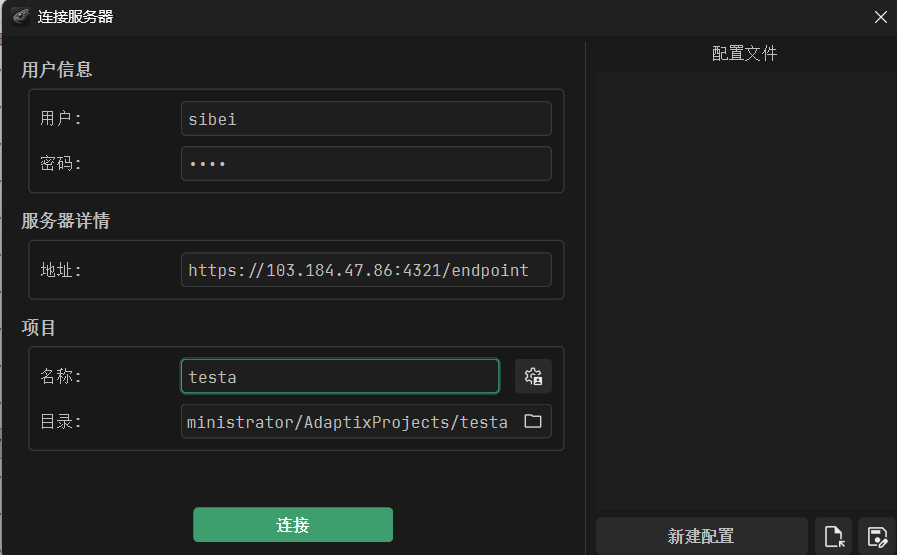Click the project settings gear icon
The image size is (897, 555).
(533, 376)
